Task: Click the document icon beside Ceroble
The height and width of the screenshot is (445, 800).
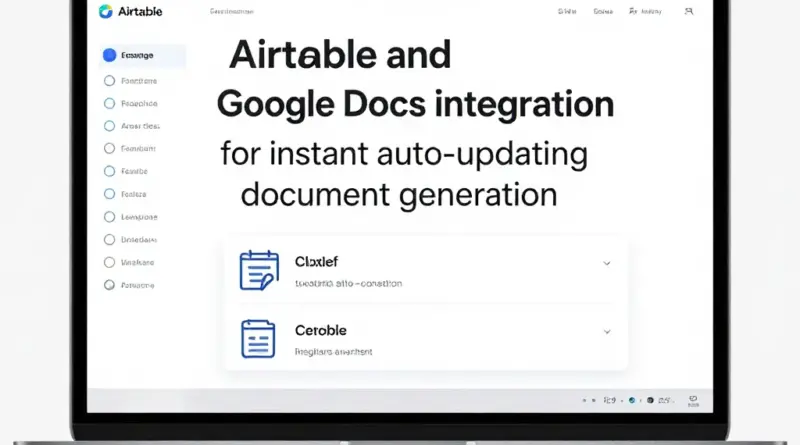Action: click(258, 339)
